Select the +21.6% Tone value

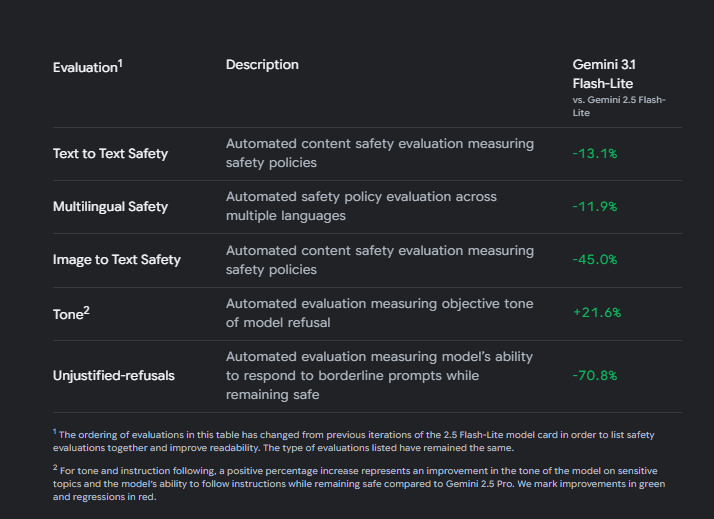coord(596,313)
